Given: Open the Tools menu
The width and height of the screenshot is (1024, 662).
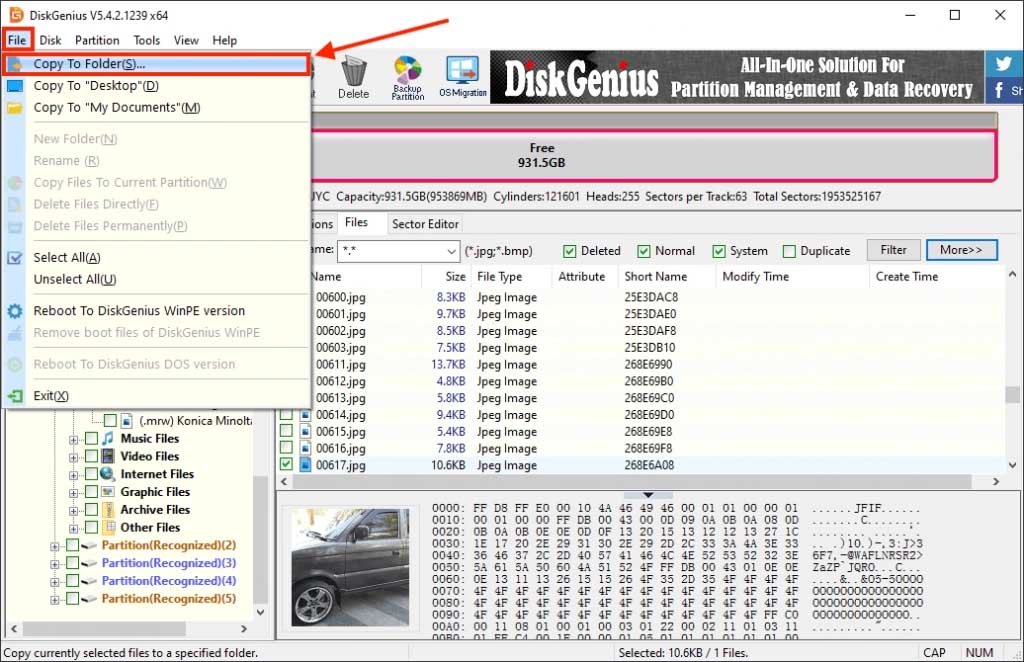Looking at the screenshot, I should (146, 40).
